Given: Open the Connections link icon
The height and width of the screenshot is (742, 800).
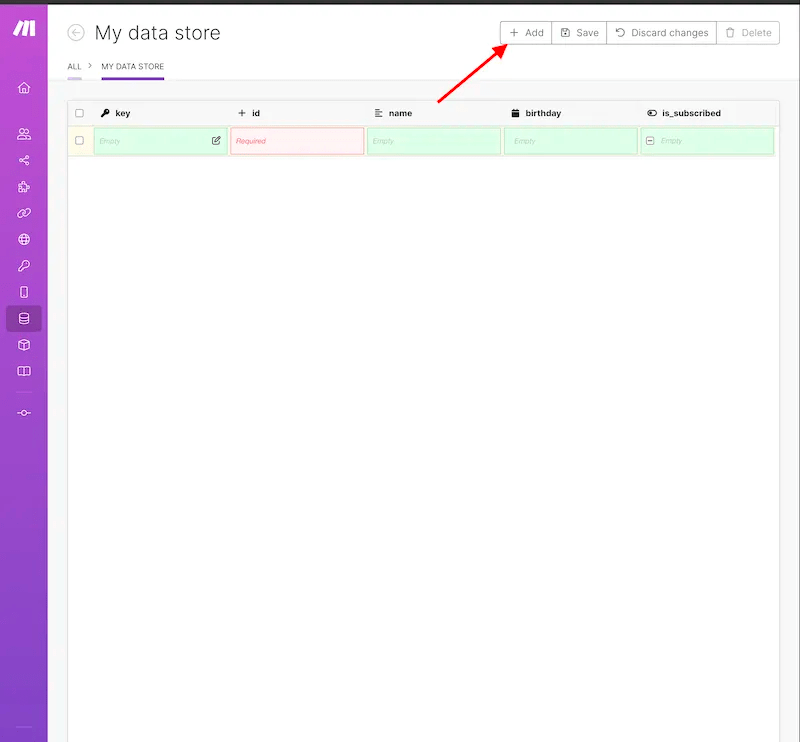Looking at the screenshot, I should tap(23, 212).
